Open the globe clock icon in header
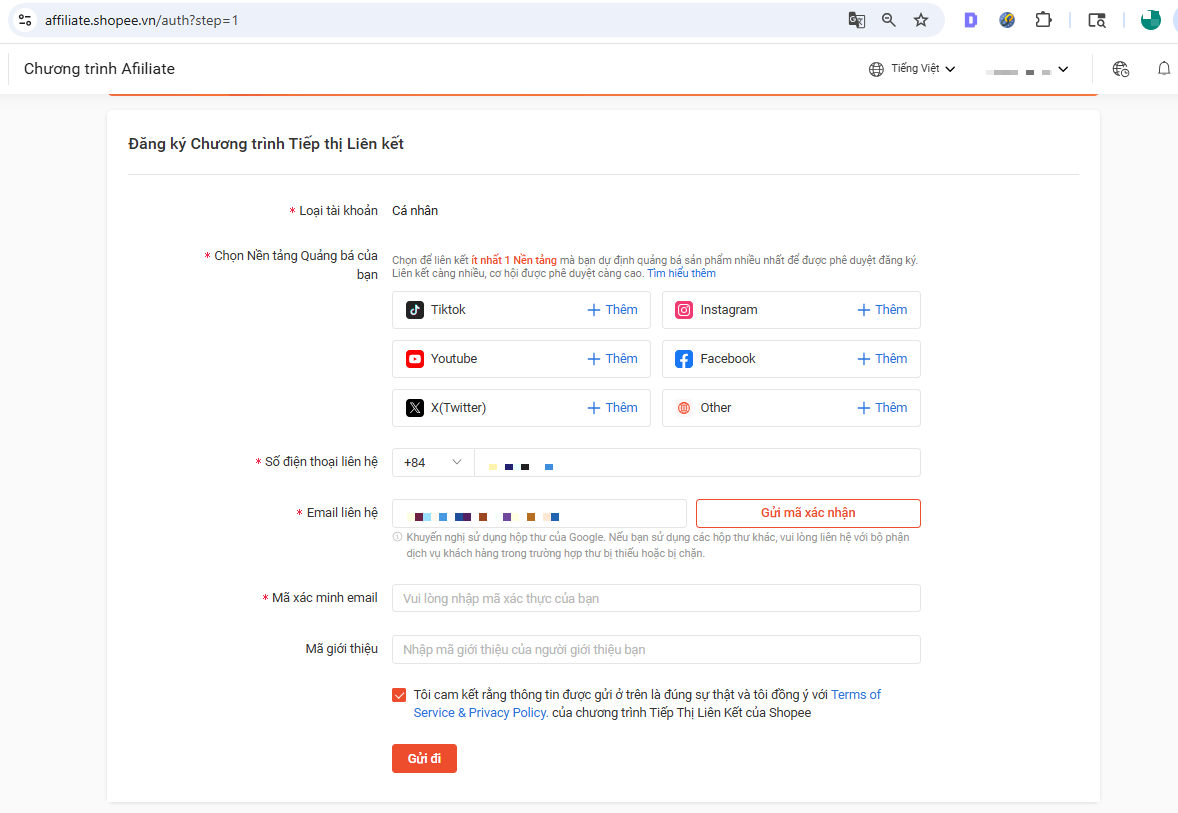This screenshot has height=813, width=1178. (1120, 69)
